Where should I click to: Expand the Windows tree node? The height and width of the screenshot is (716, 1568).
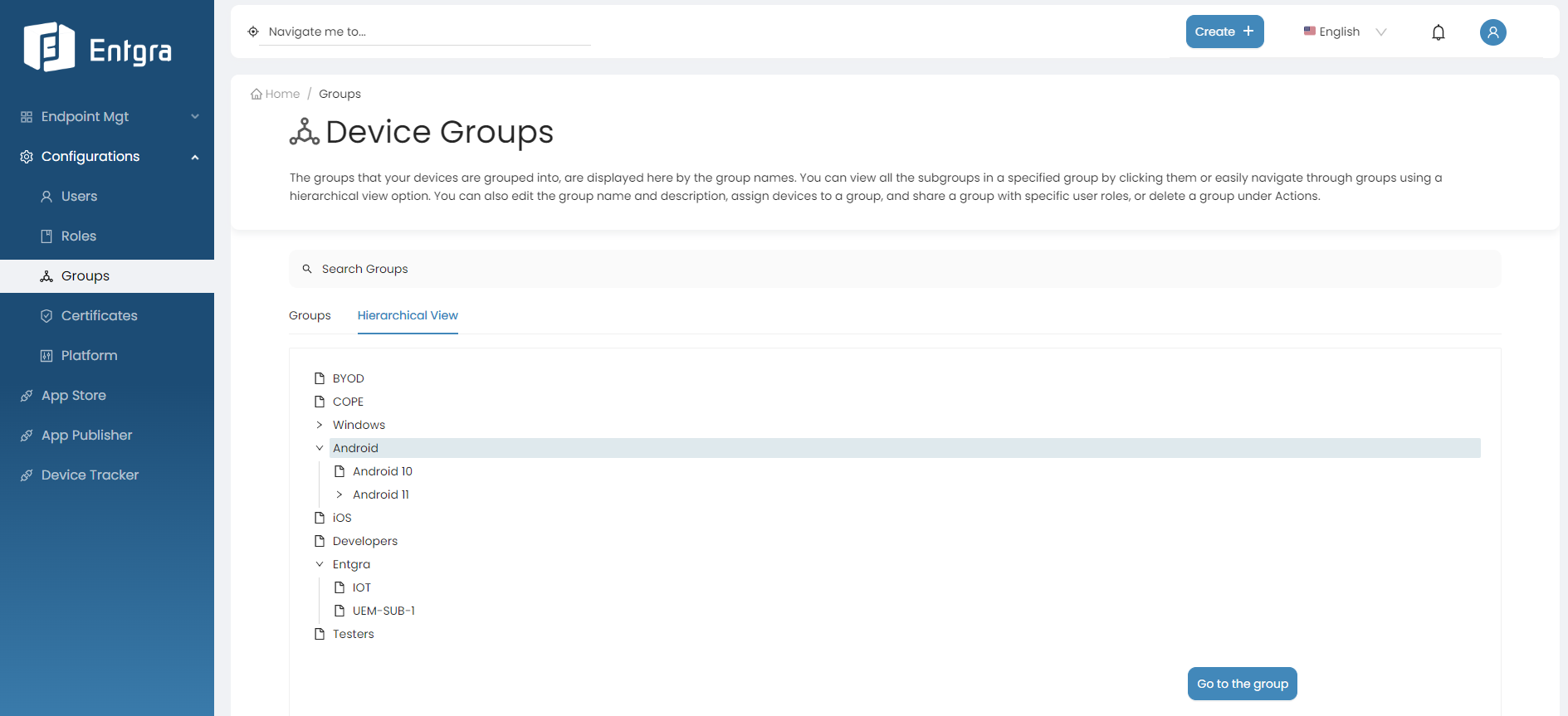point(320,425)
